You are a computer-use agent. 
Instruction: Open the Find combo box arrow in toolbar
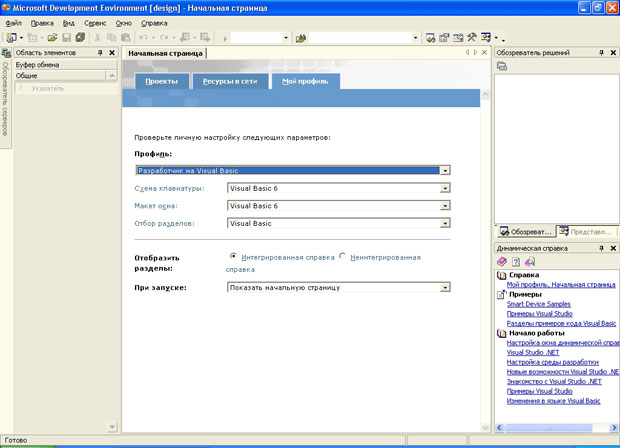415,38
